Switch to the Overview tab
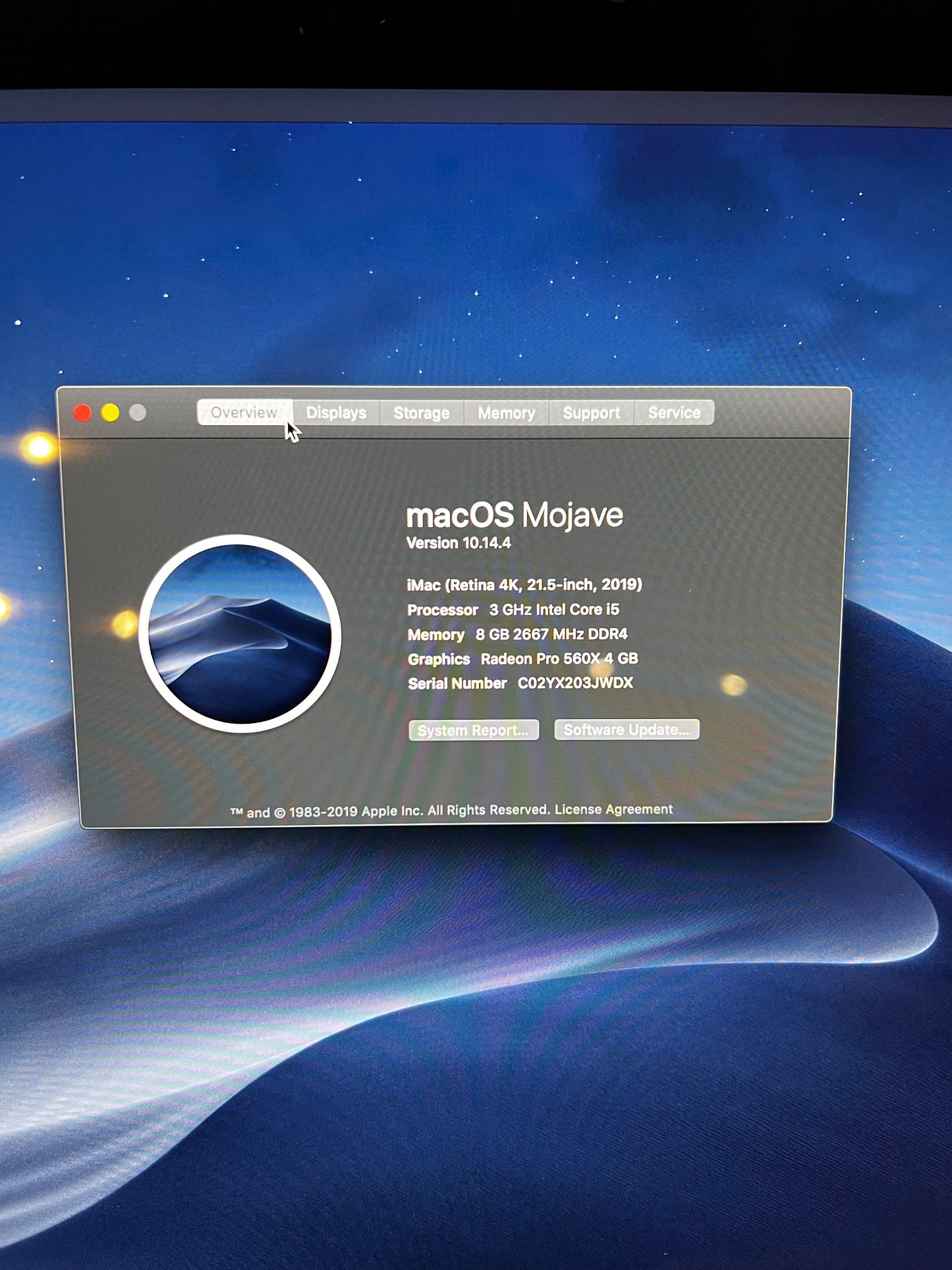The width and height of the screenshot is (952, 1270). click(x=244, y=413)
